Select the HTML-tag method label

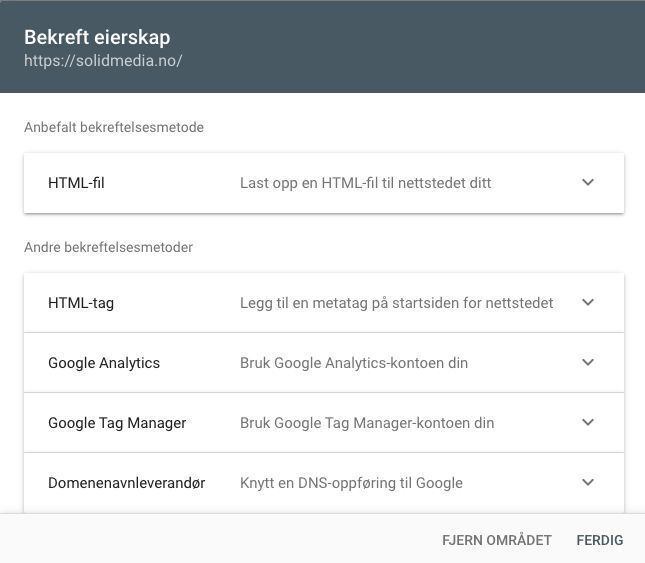tap(81, 303)
